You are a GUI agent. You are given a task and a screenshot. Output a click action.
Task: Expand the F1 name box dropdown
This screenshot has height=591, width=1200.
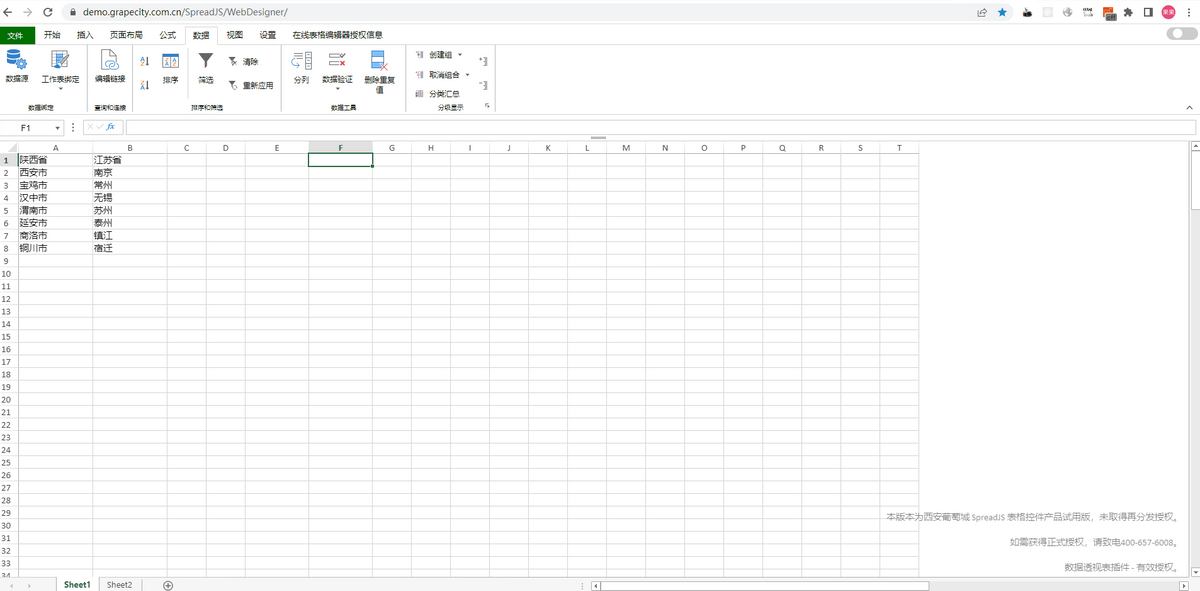[58, 128]
